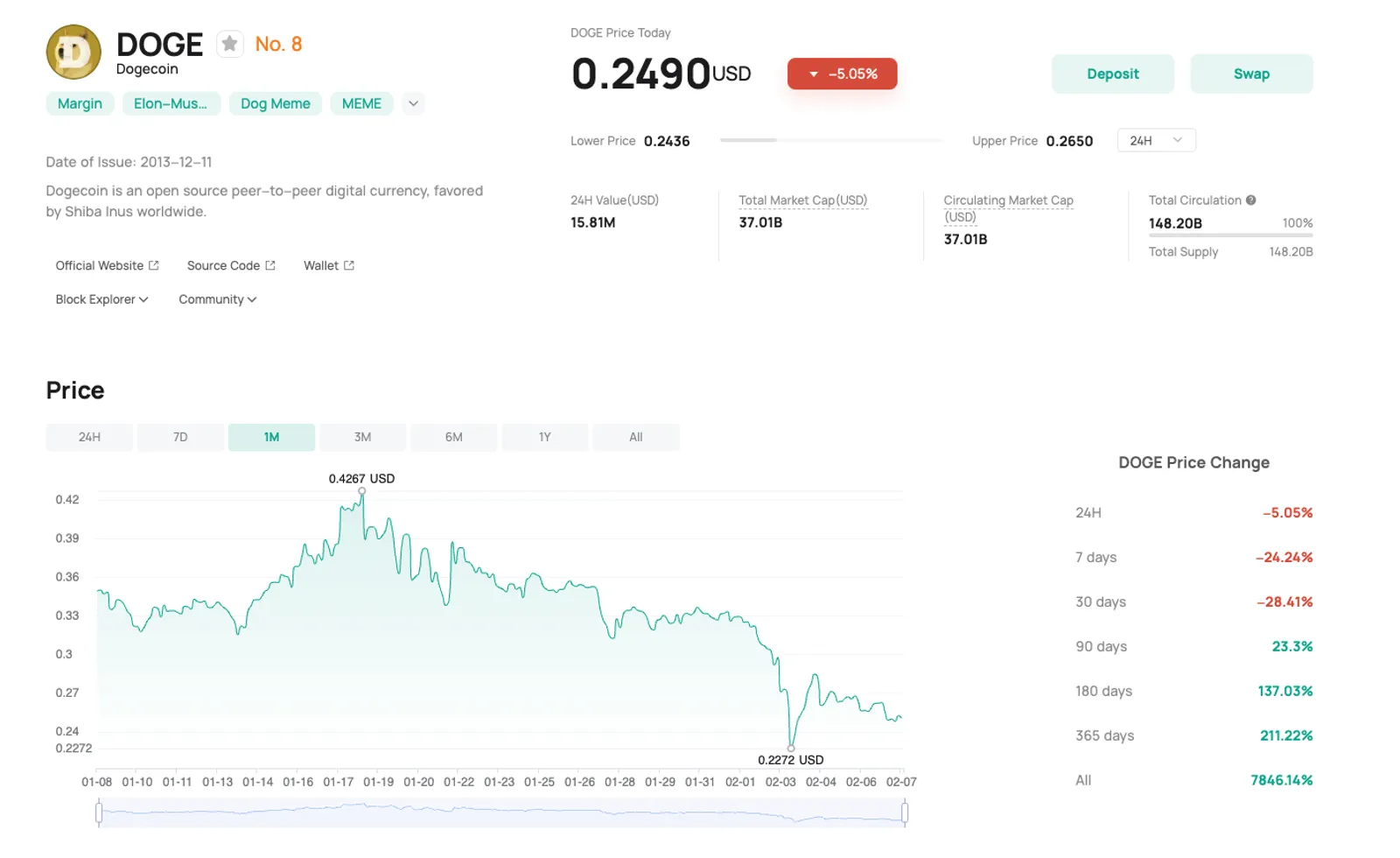This screenshot has height=858, width=1400.
Task: Click the 7 days price change -24.24%
Action: click(1284, 557)
